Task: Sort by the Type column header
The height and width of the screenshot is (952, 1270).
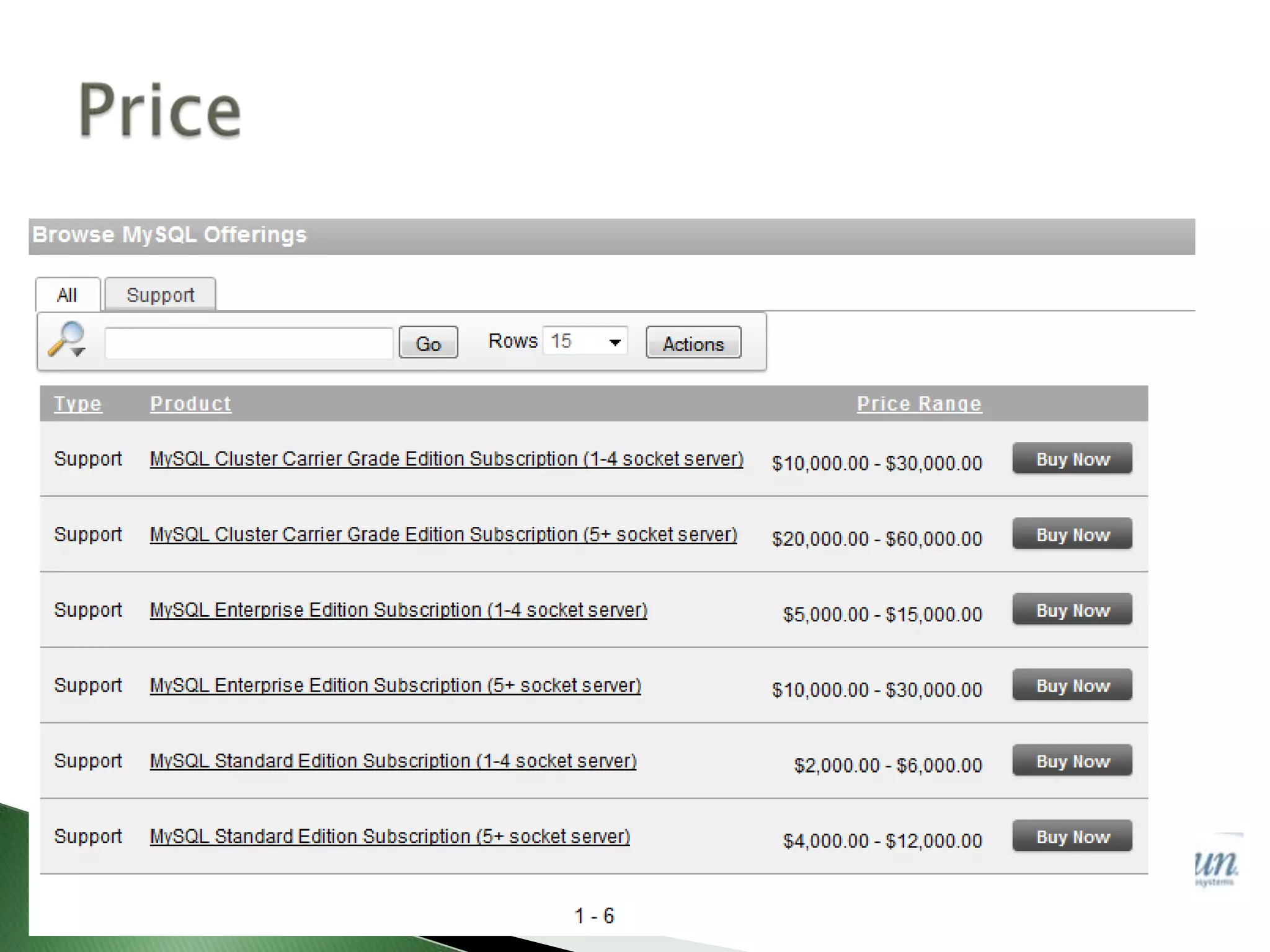Action: (78, 404)
